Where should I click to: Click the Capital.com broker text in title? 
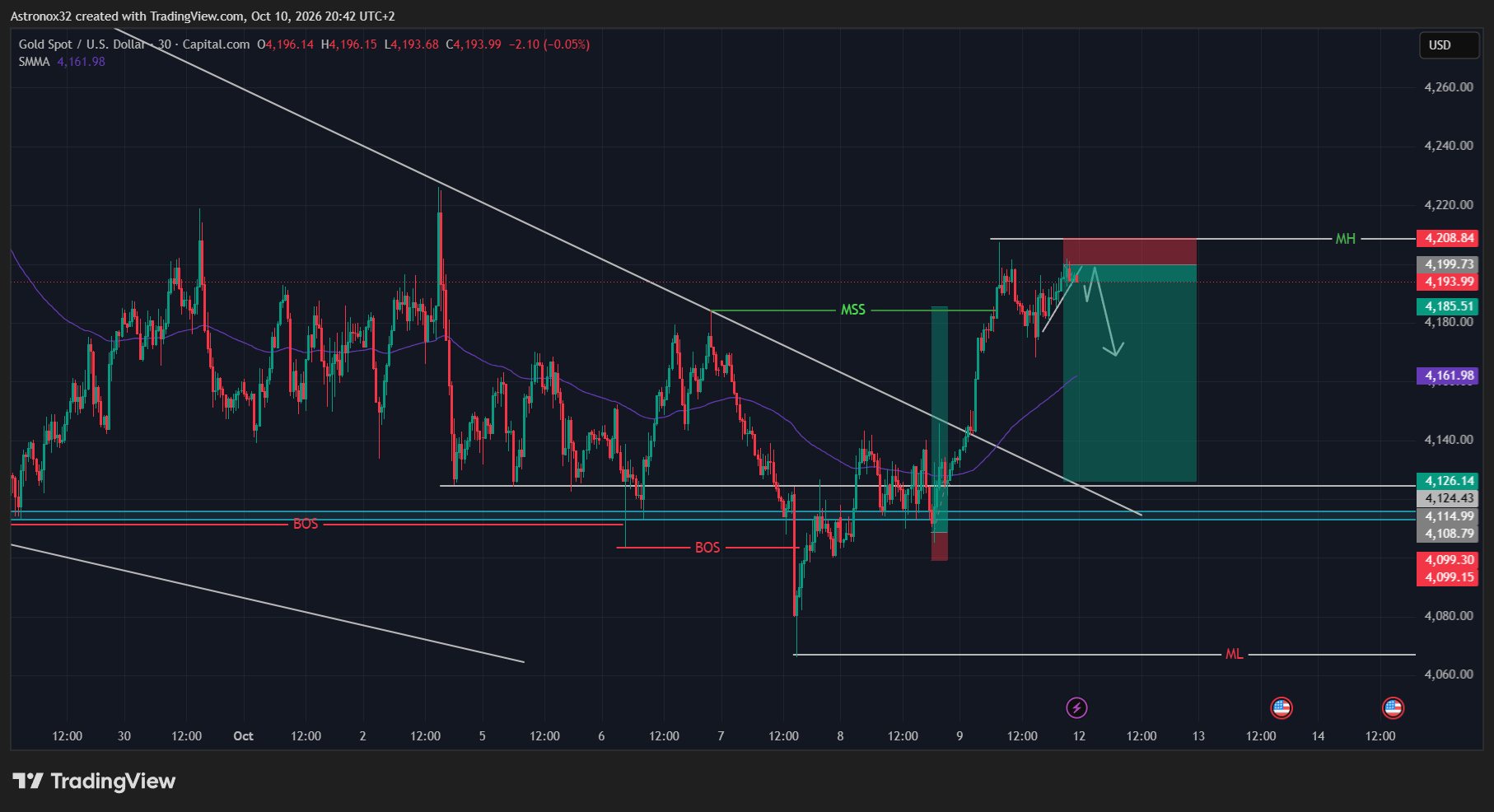[216, 44]
